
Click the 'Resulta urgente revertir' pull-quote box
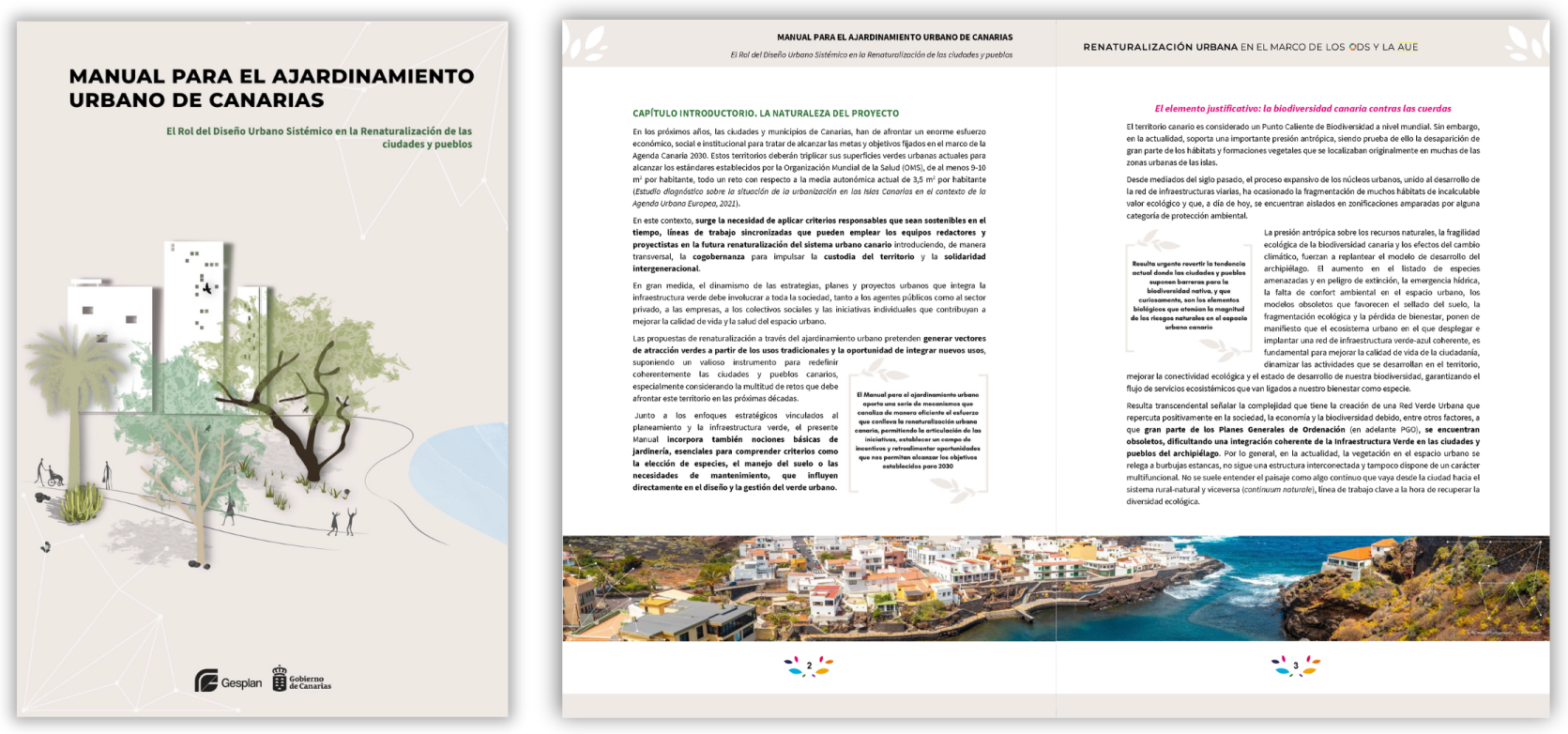1188,296
